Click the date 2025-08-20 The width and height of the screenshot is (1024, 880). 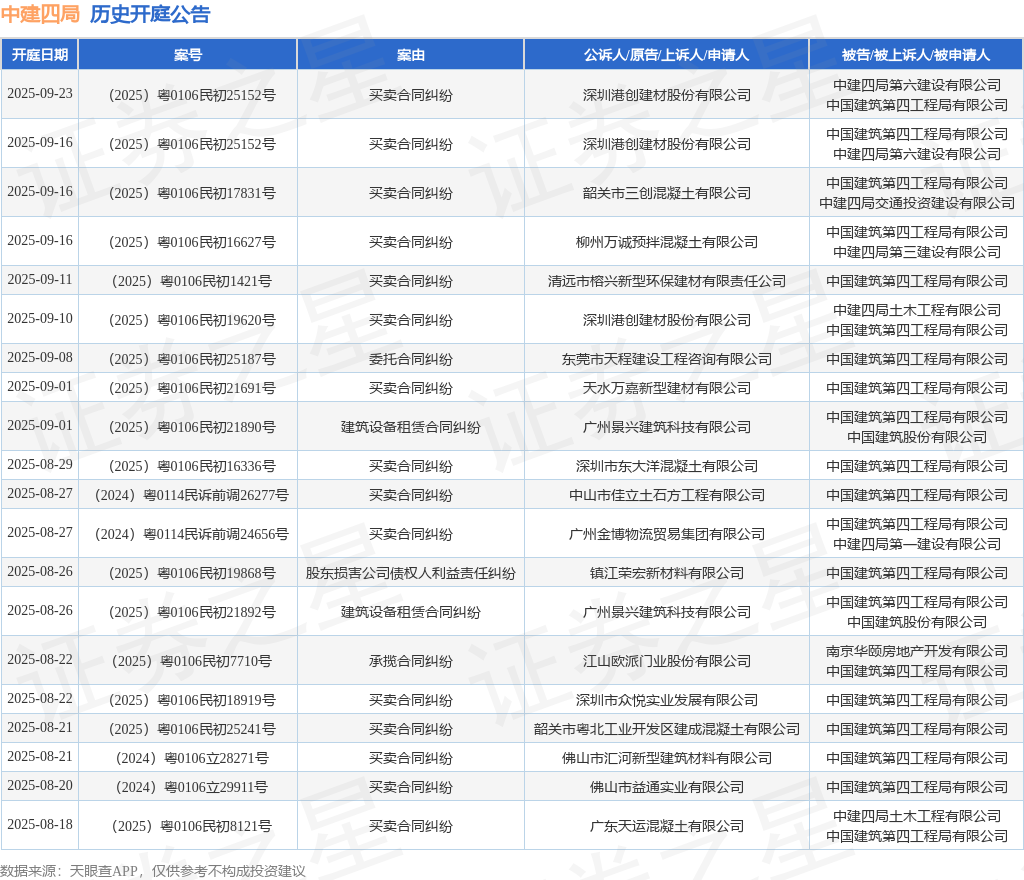click(x=40, y=785)
